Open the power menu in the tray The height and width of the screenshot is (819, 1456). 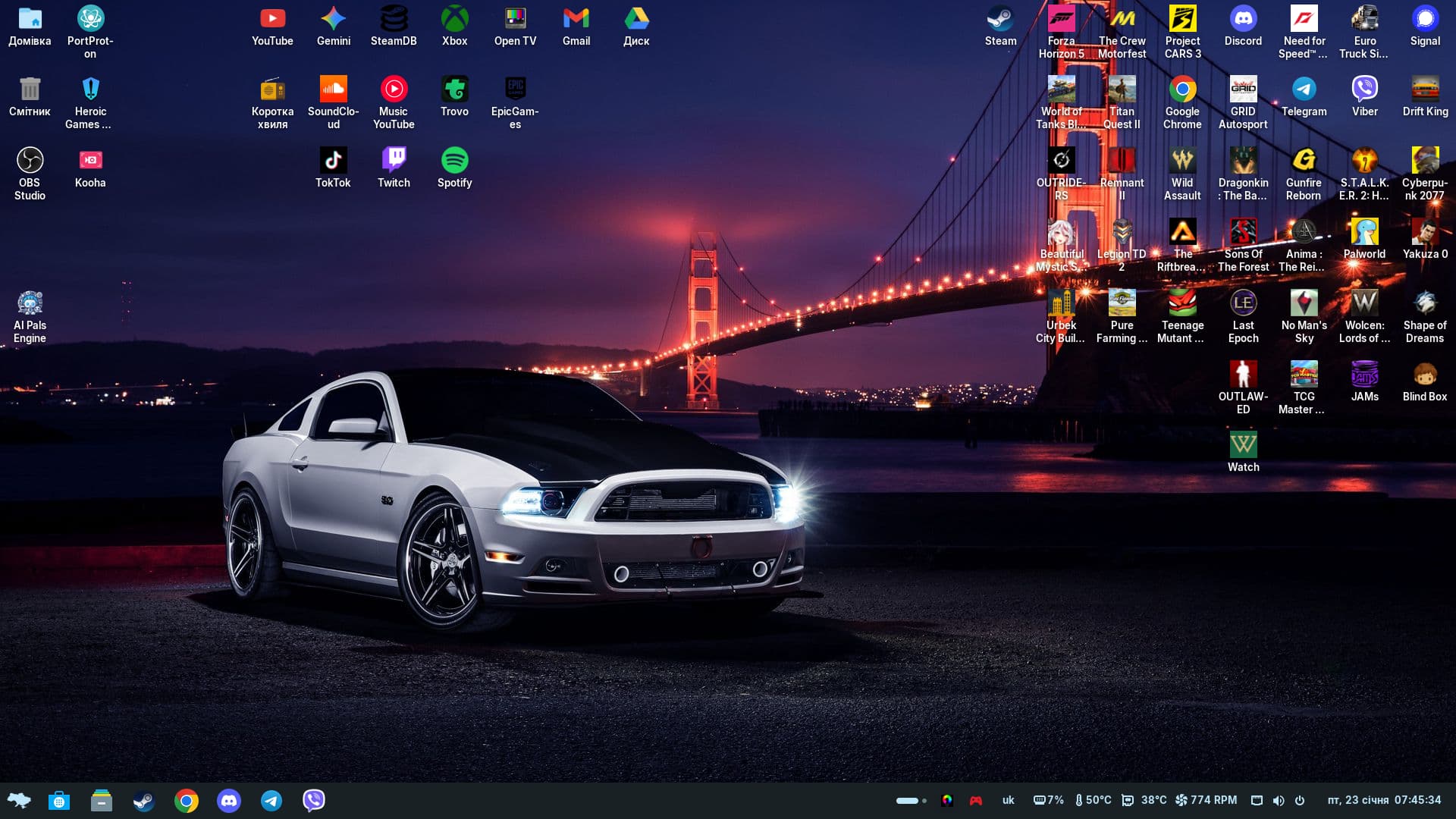tap(1300, 801)
